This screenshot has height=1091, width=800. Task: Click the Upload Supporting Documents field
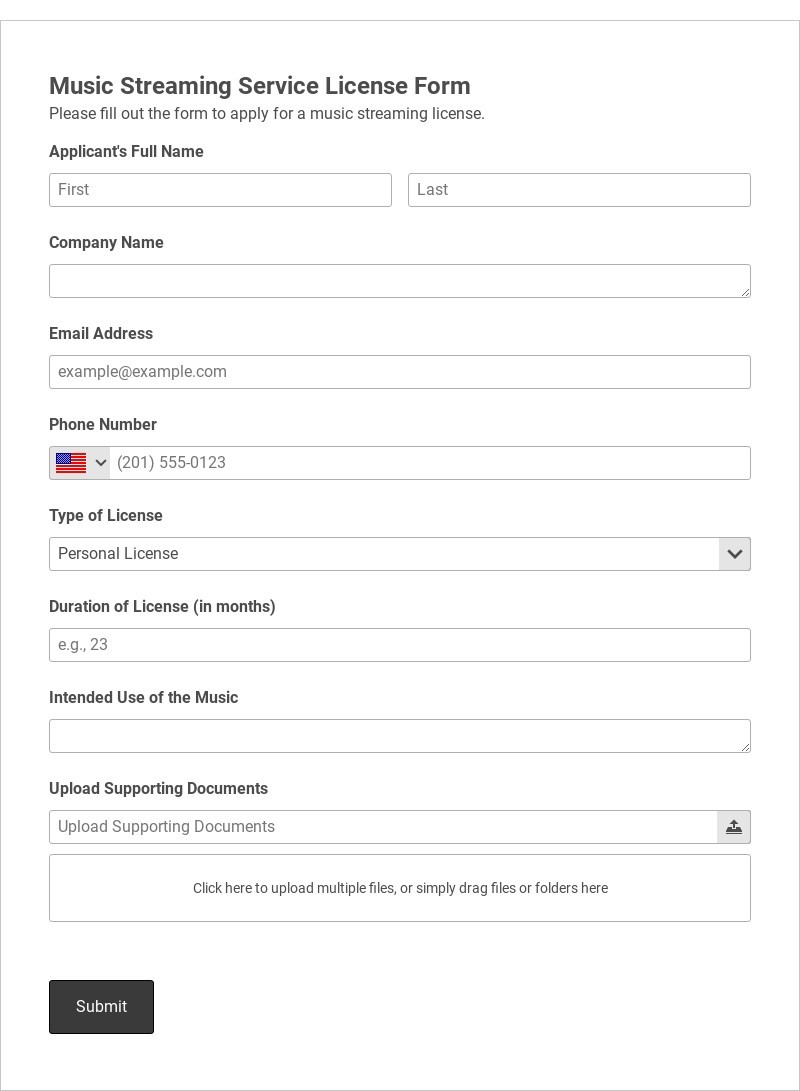(x=383, y=827)
